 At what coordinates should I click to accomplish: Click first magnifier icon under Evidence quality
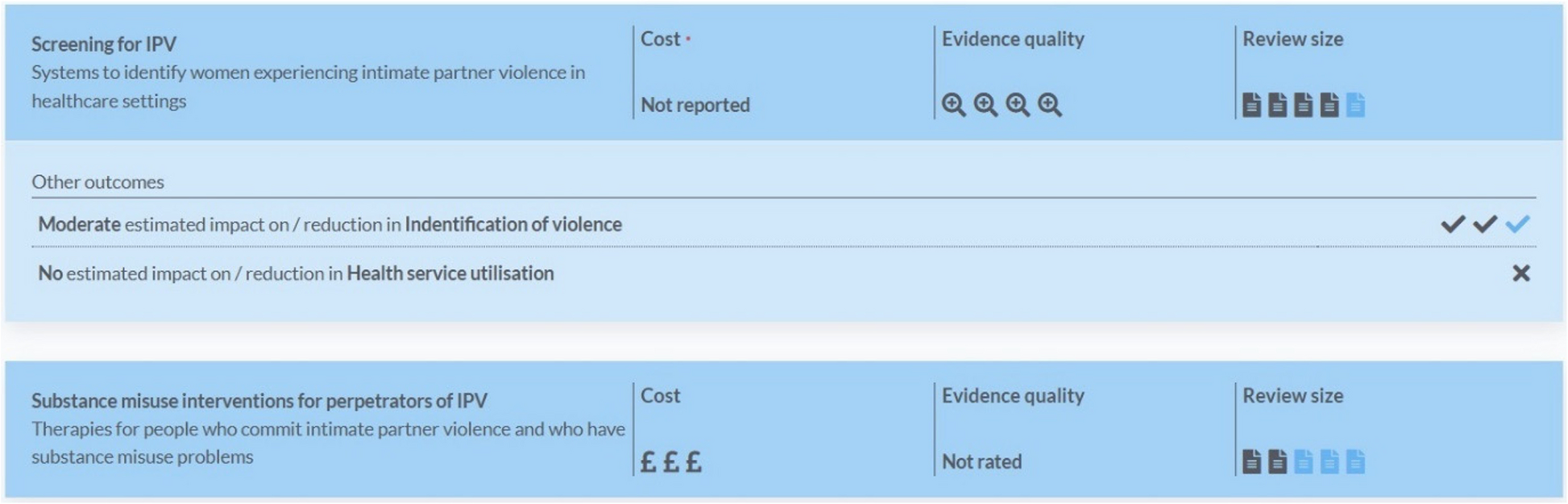tap(954, 105)
